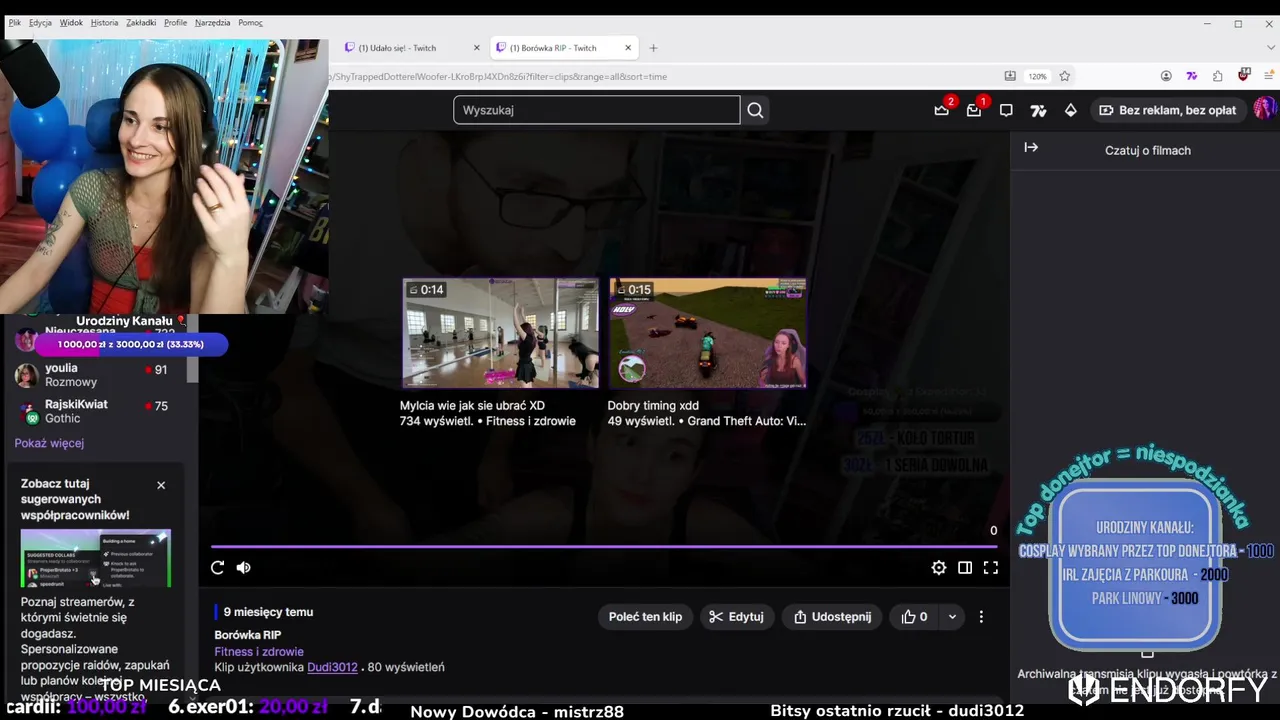This screenshot has height=720, width=1280.
Task: Open the Firefox account icon
Action: pos(1166,76)
